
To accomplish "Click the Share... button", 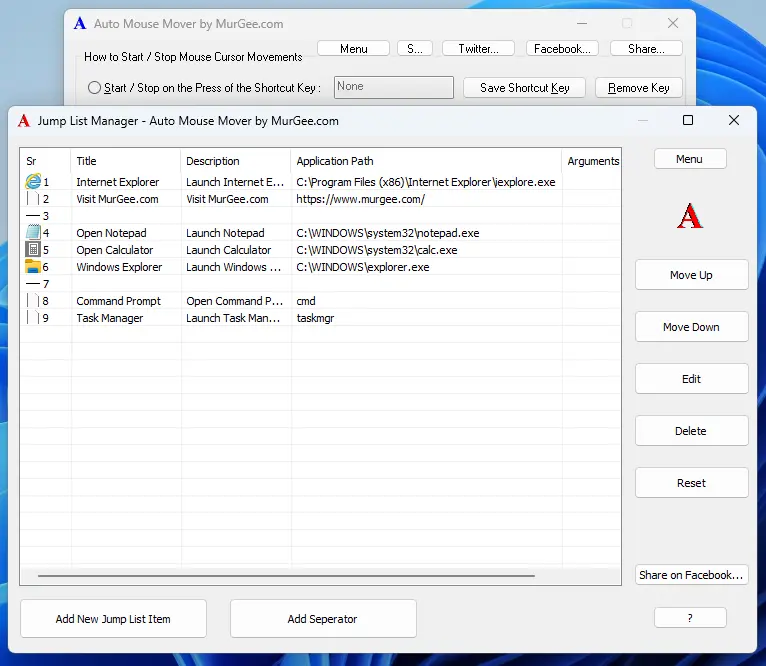I will (x=646, y=48).
